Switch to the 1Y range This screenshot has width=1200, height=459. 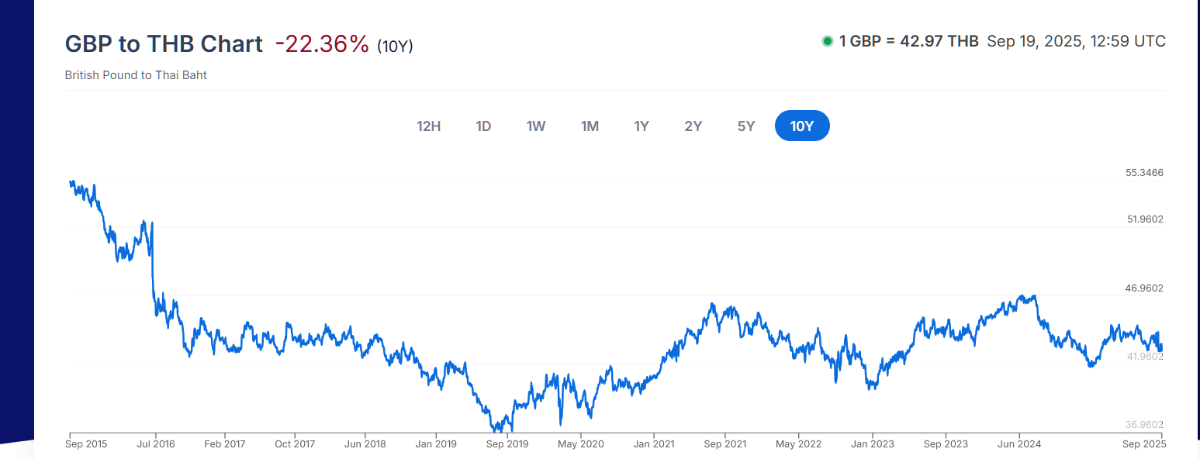click(x=642, y=126)
